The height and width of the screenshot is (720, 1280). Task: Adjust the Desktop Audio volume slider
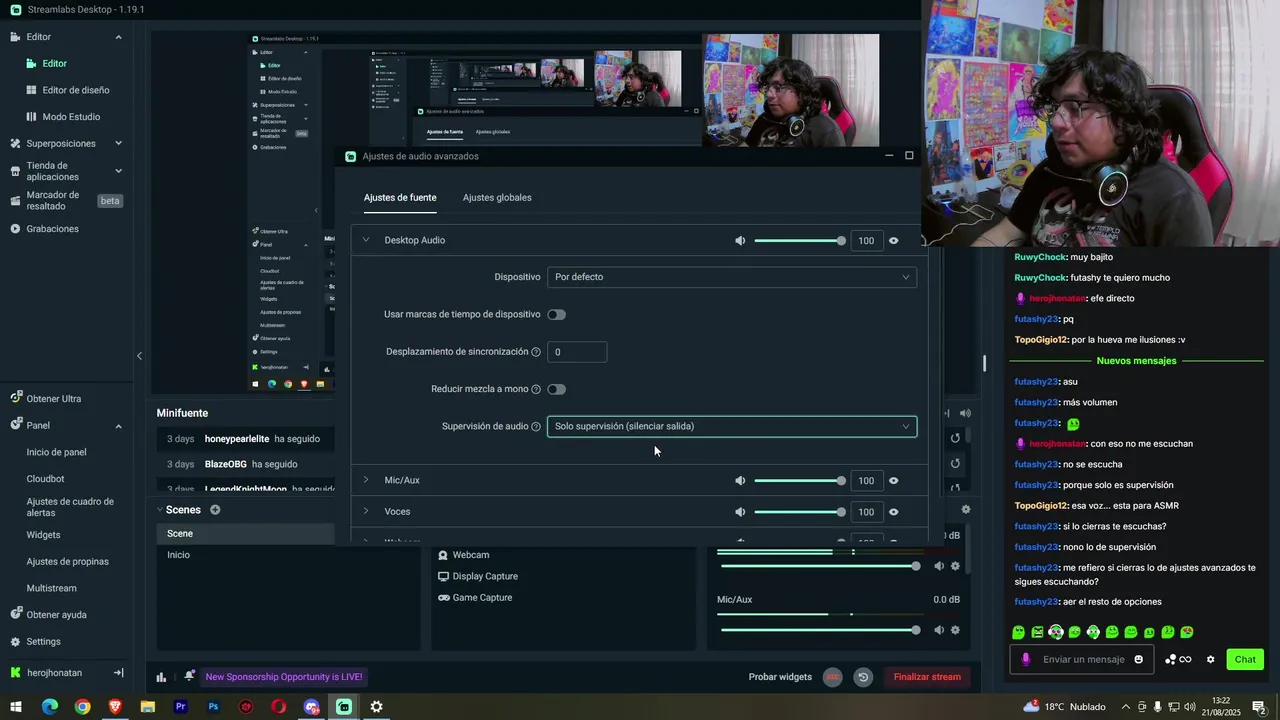(799, 241)
